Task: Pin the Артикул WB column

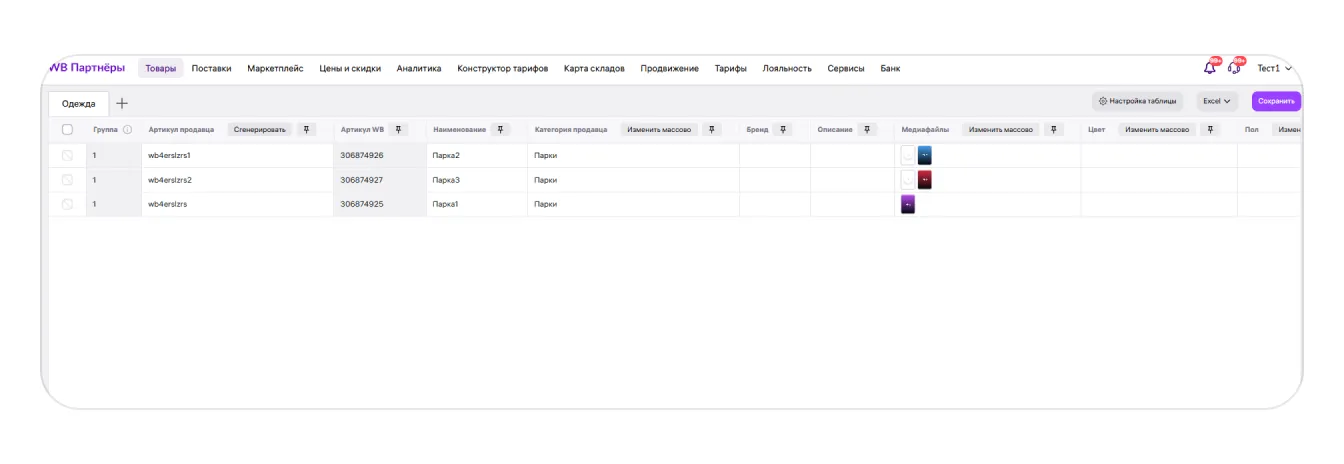Action: 398,130
